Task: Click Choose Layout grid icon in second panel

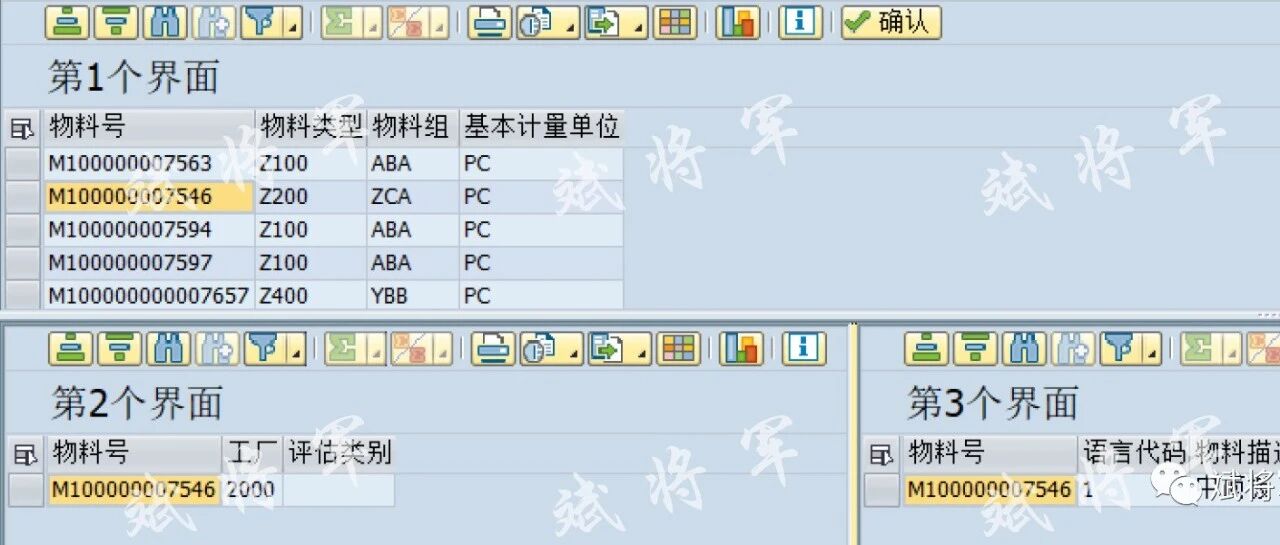Action: (679, 348)
